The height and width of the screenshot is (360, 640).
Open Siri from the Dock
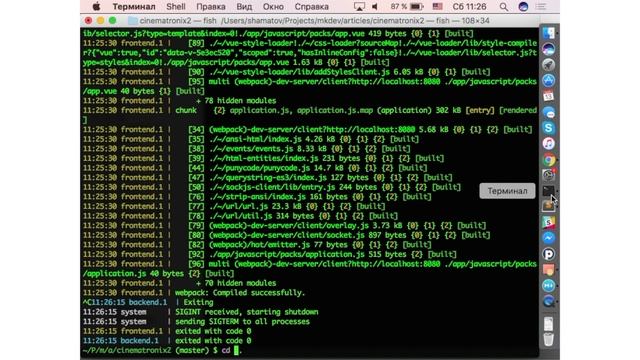point(549,49)
